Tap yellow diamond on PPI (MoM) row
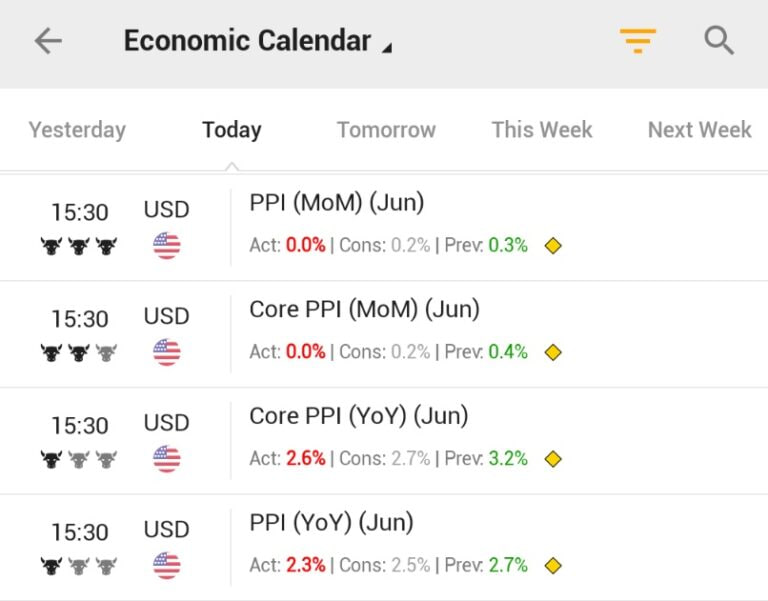This screenshot has width=768, height=601. tap(553, 245)
